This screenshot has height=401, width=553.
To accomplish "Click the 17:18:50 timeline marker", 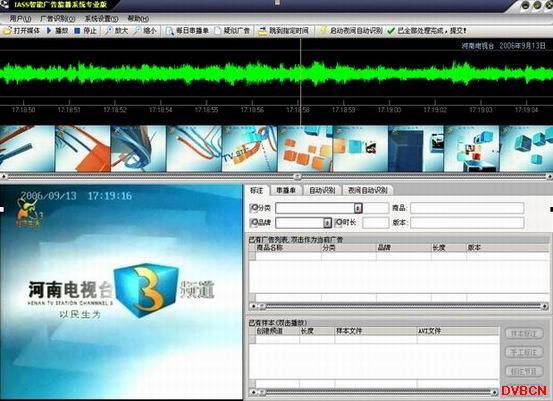I will [24, 110].
